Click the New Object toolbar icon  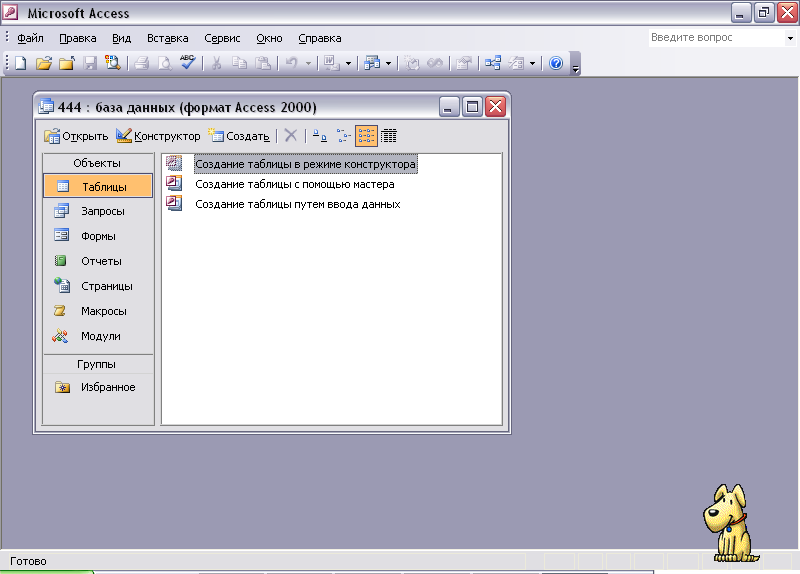(x=516, y=63)
